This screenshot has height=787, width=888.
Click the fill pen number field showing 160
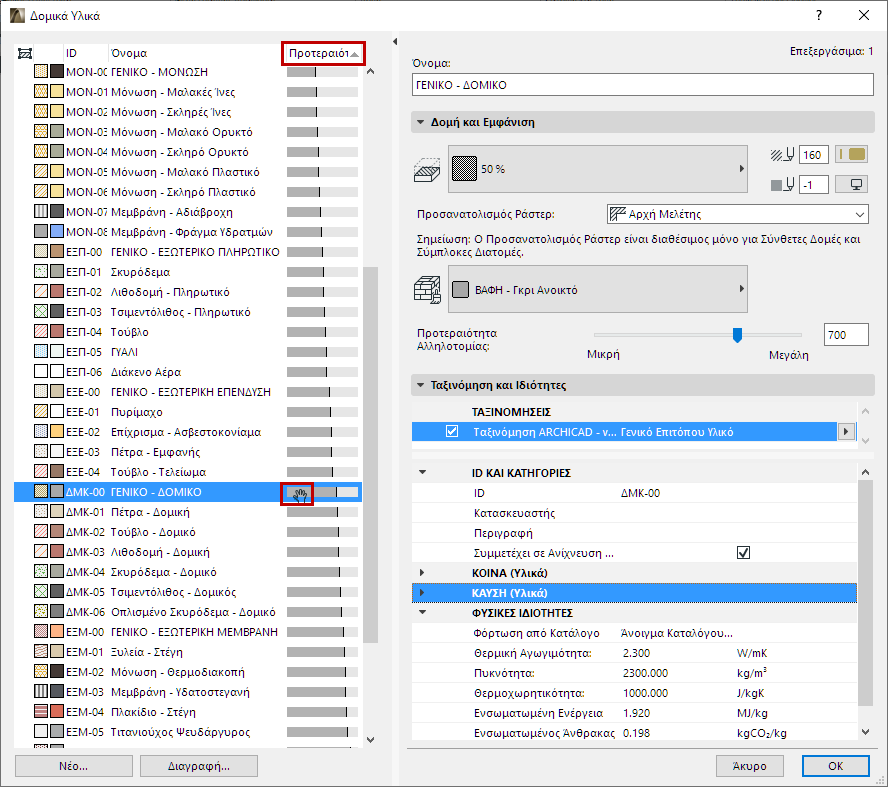click(x=814, y=155)
